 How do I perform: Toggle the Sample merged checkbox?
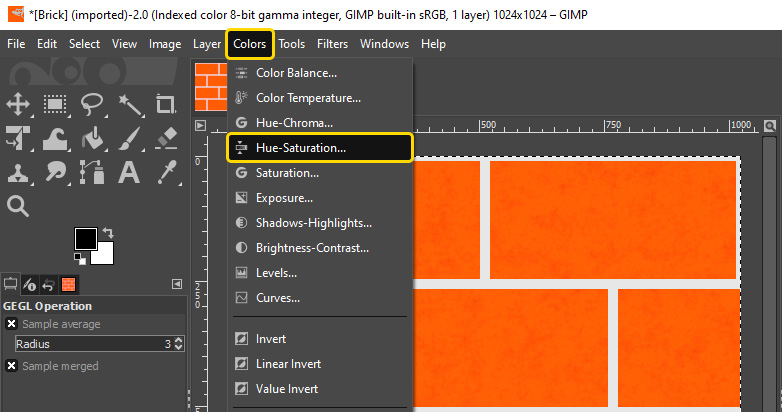coord(11,366)
